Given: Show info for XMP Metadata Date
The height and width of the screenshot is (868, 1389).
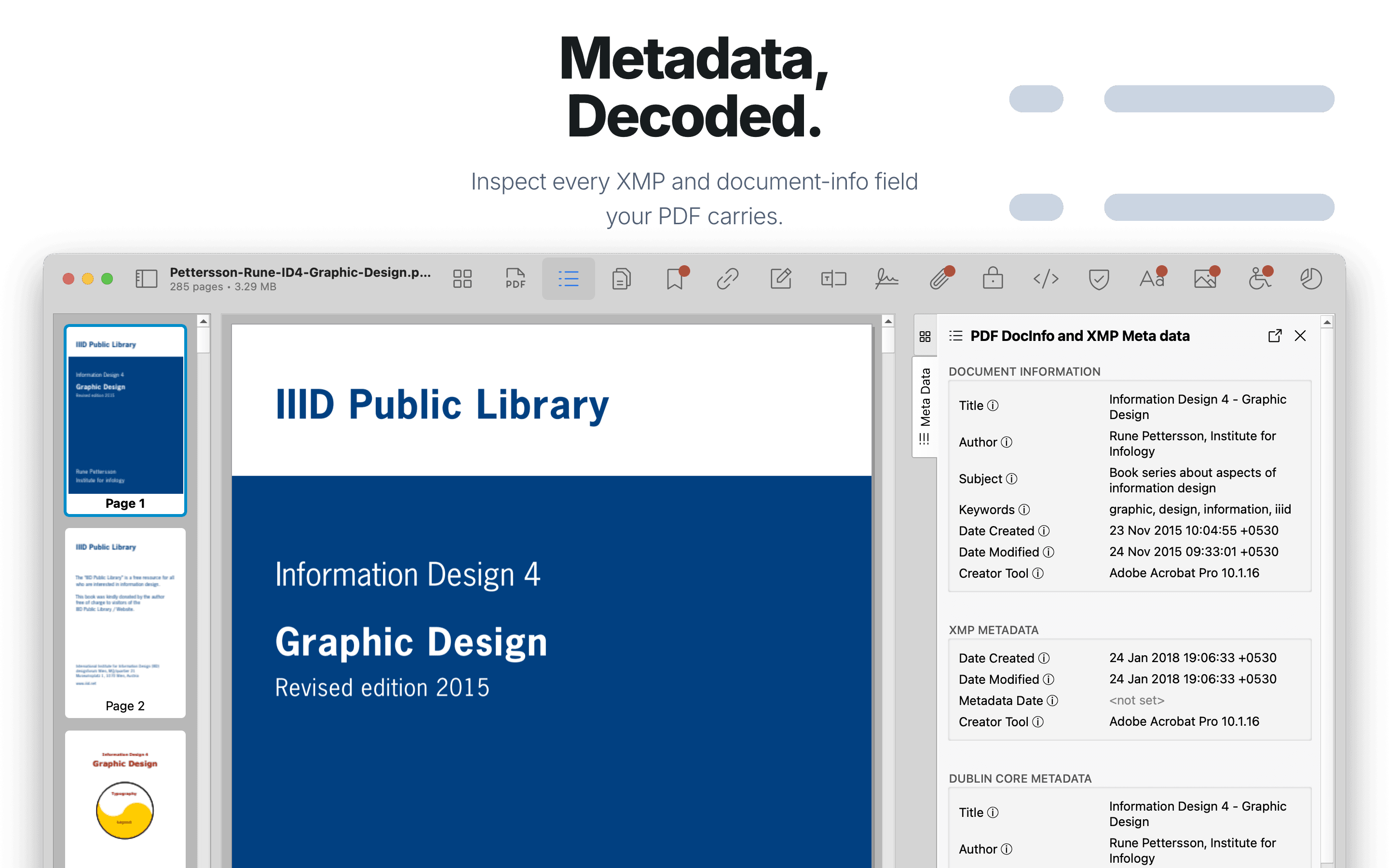Looking at the screenshot, I should [x=1053, y=701].
